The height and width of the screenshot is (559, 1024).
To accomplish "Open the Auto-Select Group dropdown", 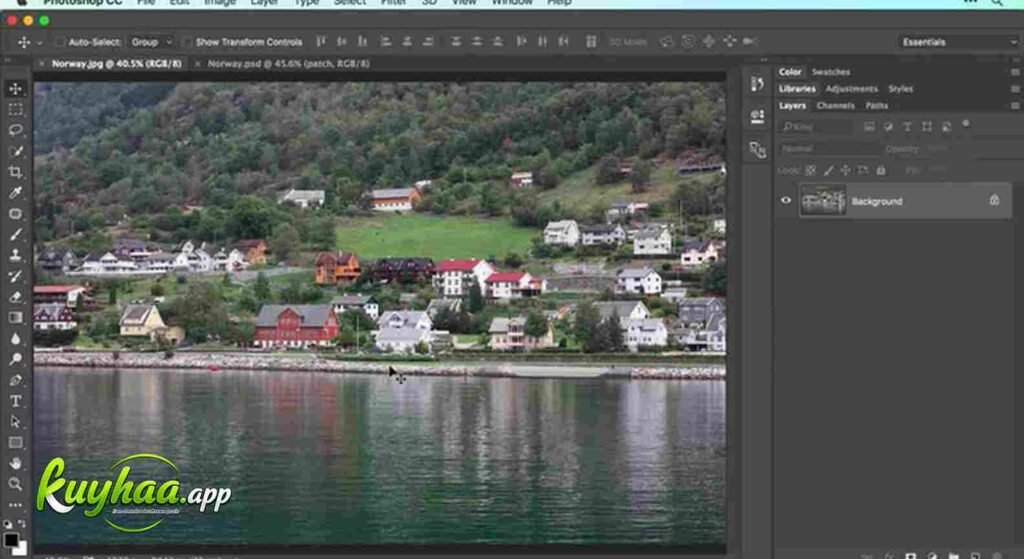I will [x=151, y=42].
